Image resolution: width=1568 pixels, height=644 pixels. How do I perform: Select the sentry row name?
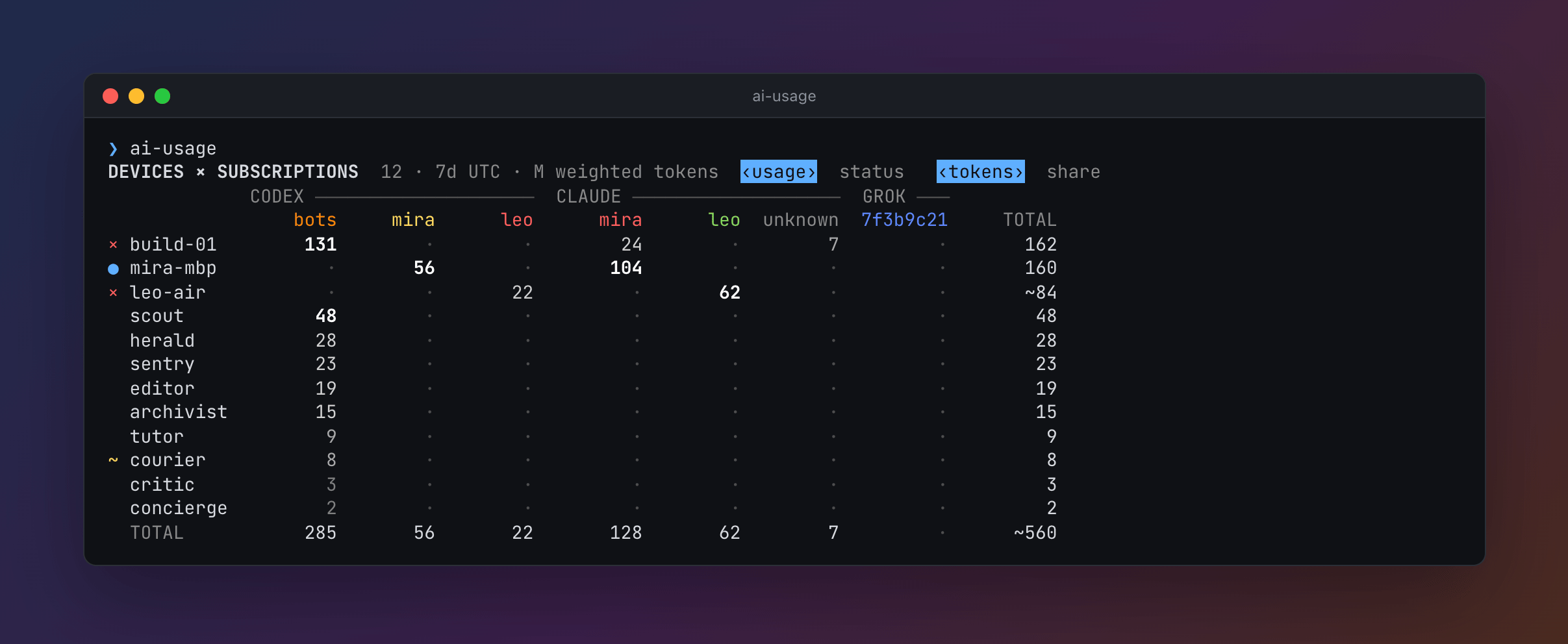pos(162,364)
